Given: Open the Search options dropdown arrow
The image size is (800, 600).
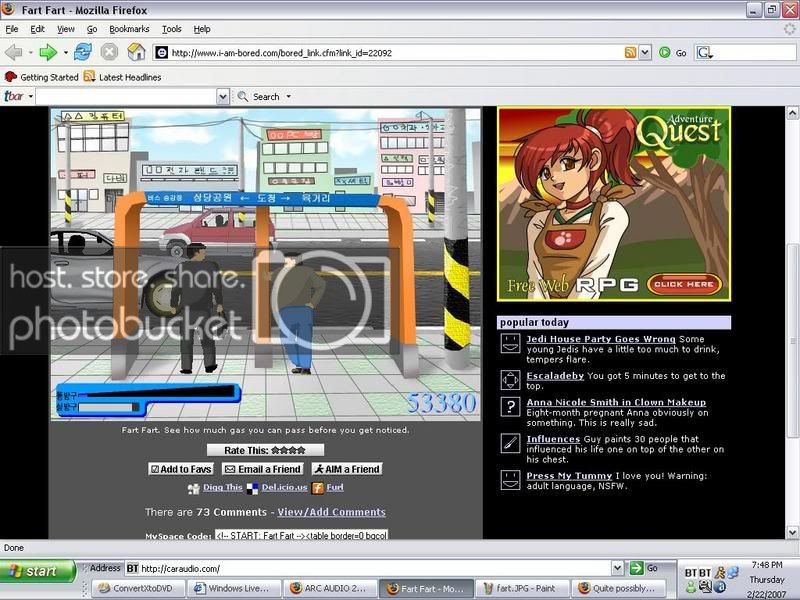Looking at the screenshot, I should [x=288, y=96].
